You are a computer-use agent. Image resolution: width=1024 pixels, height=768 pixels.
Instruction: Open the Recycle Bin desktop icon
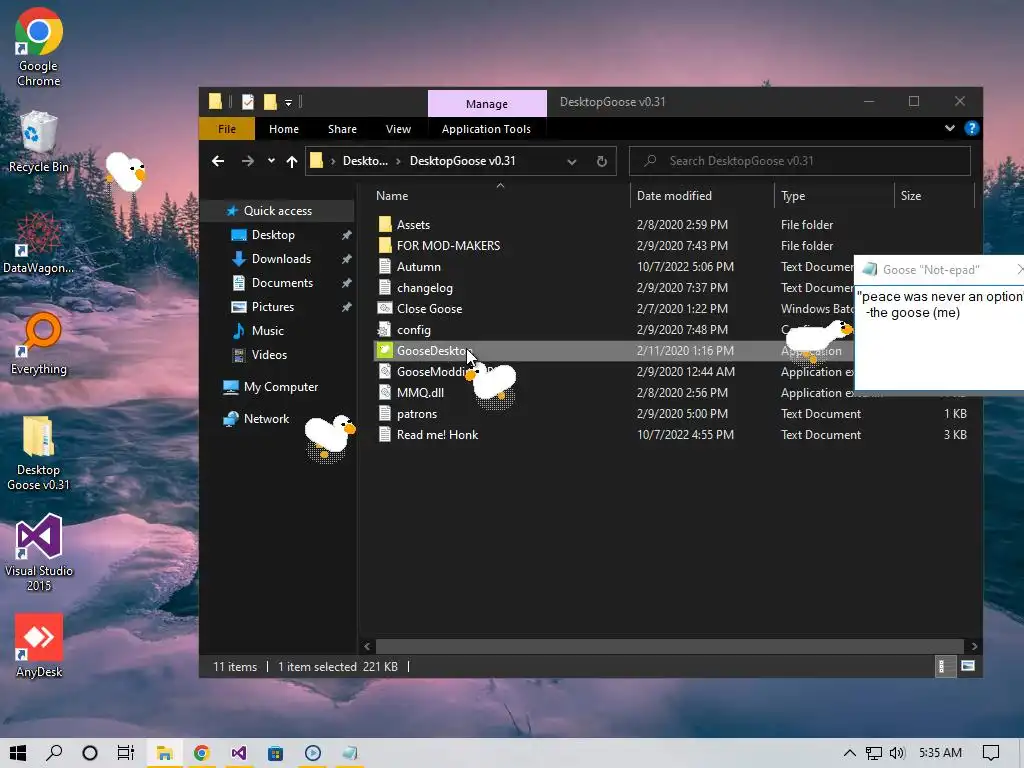pos(39,142)
